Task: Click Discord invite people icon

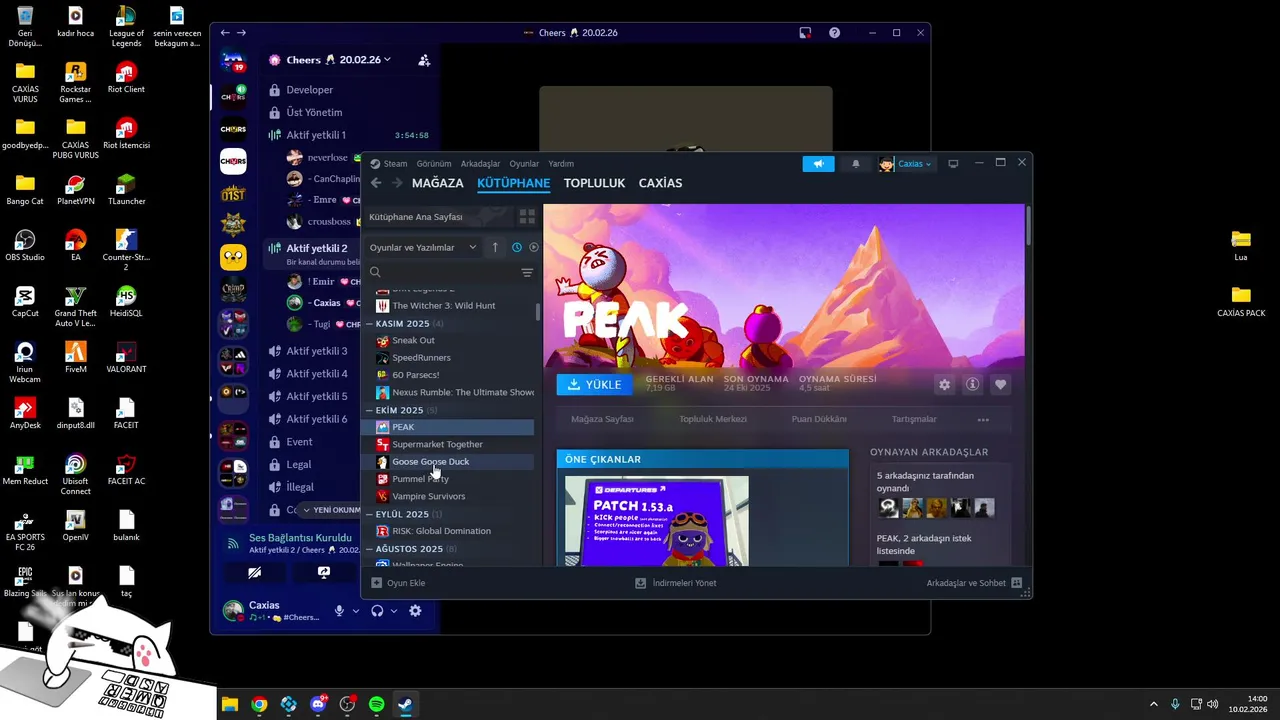Action: pyautogui.click(x=424, y=60)
